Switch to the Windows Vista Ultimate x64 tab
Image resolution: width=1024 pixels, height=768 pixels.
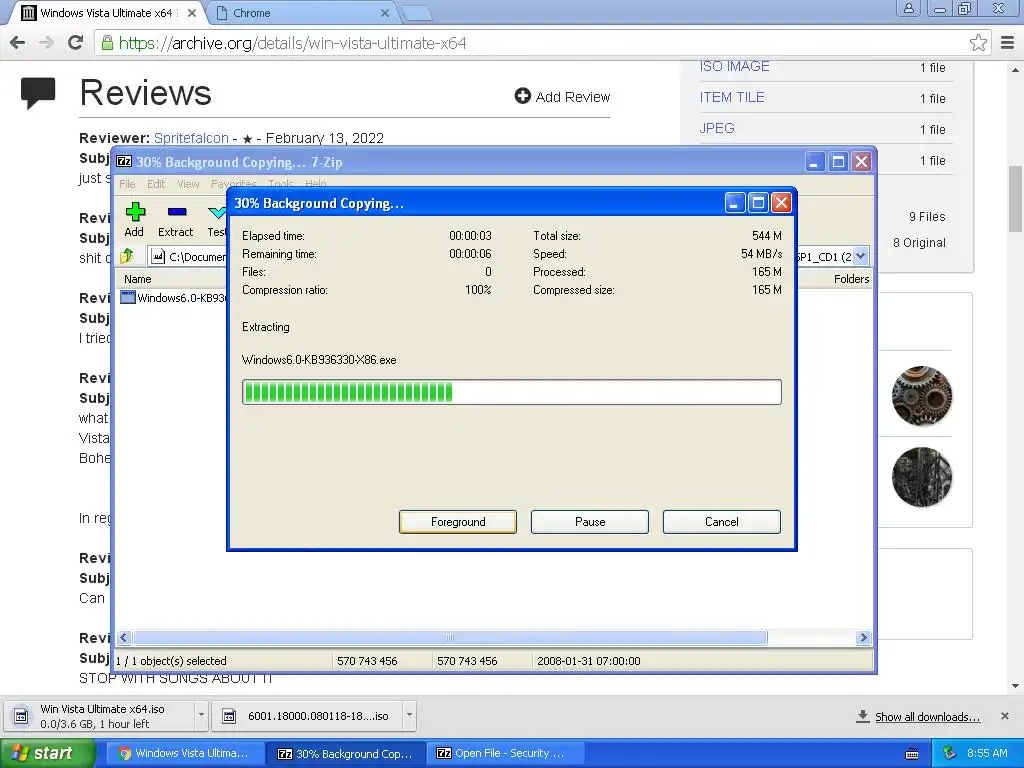point(104,13)
